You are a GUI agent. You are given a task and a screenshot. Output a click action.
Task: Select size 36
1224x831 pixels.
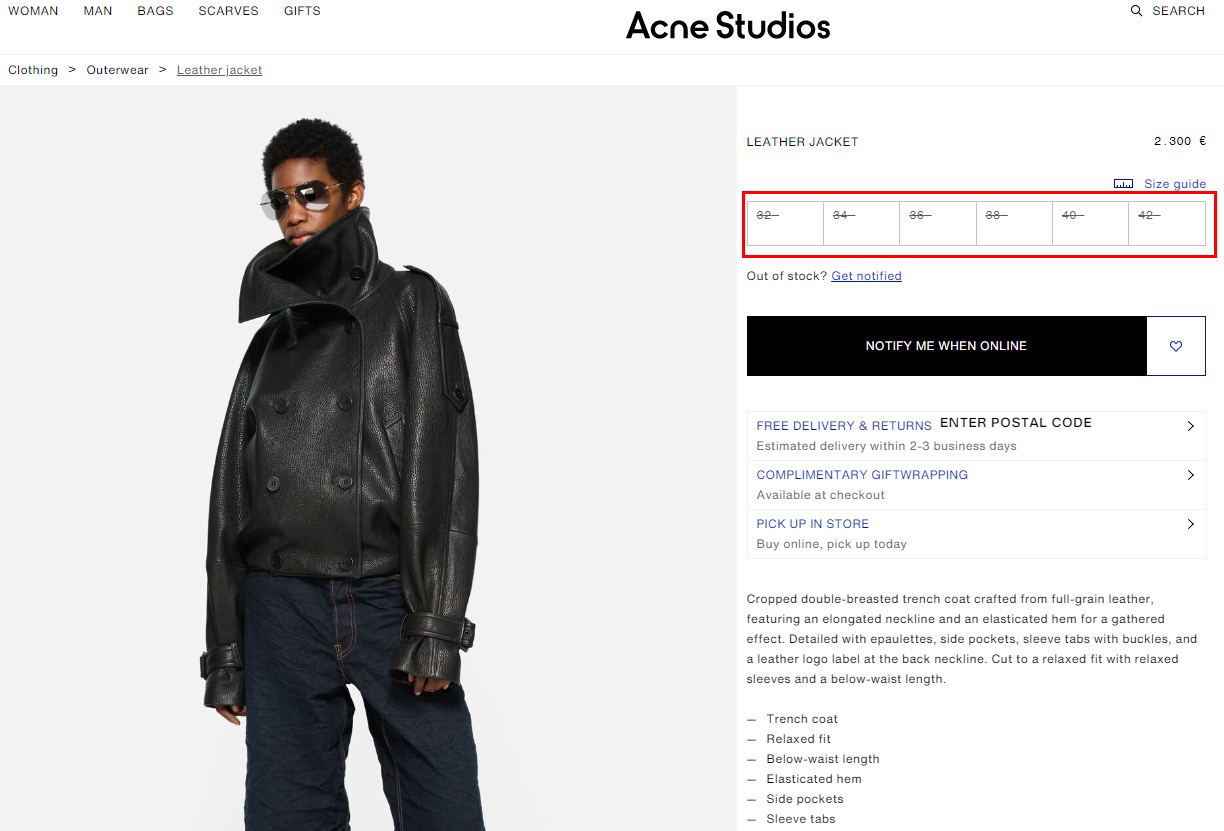(938, 223)
